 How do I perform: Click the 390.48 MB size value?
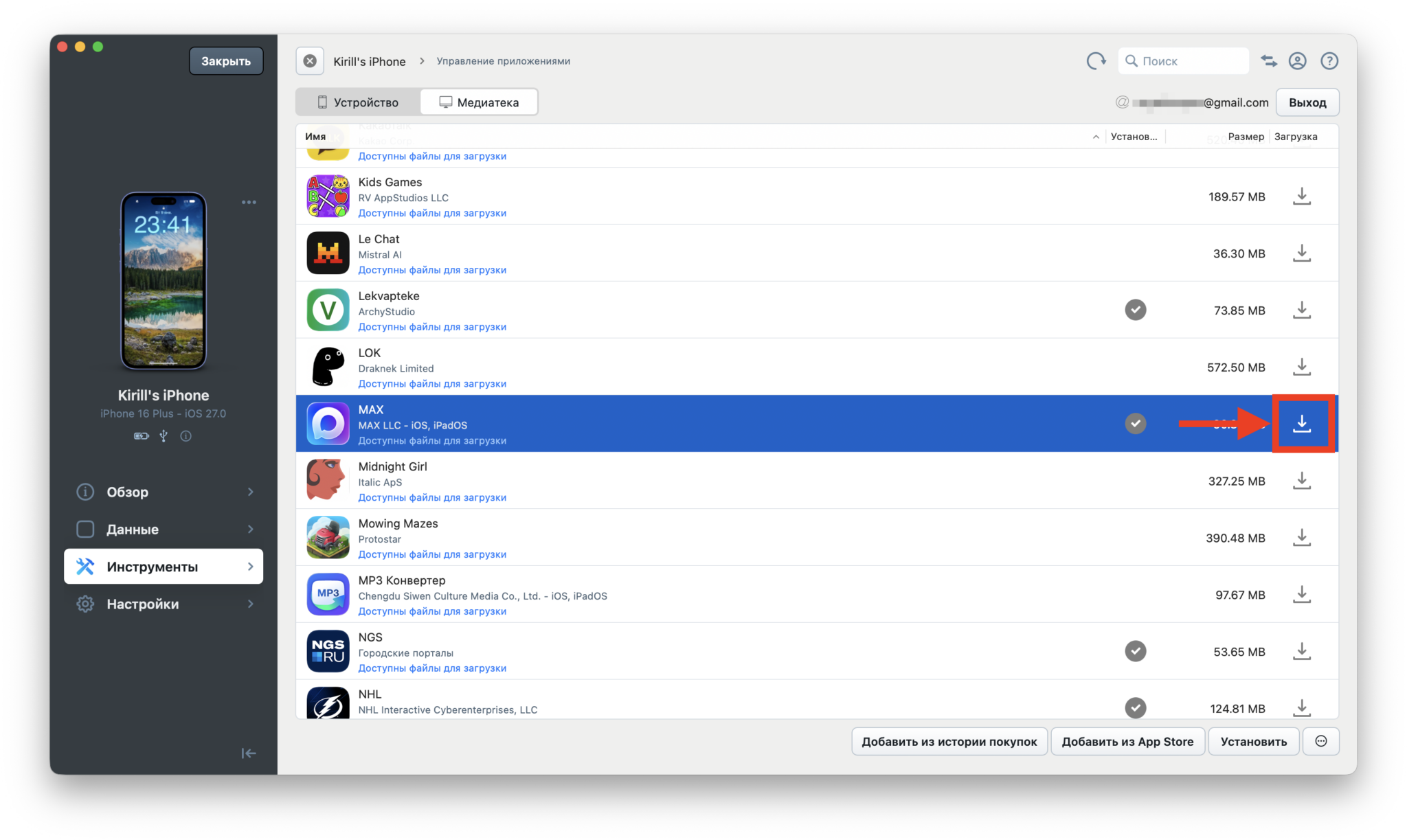1235,538
